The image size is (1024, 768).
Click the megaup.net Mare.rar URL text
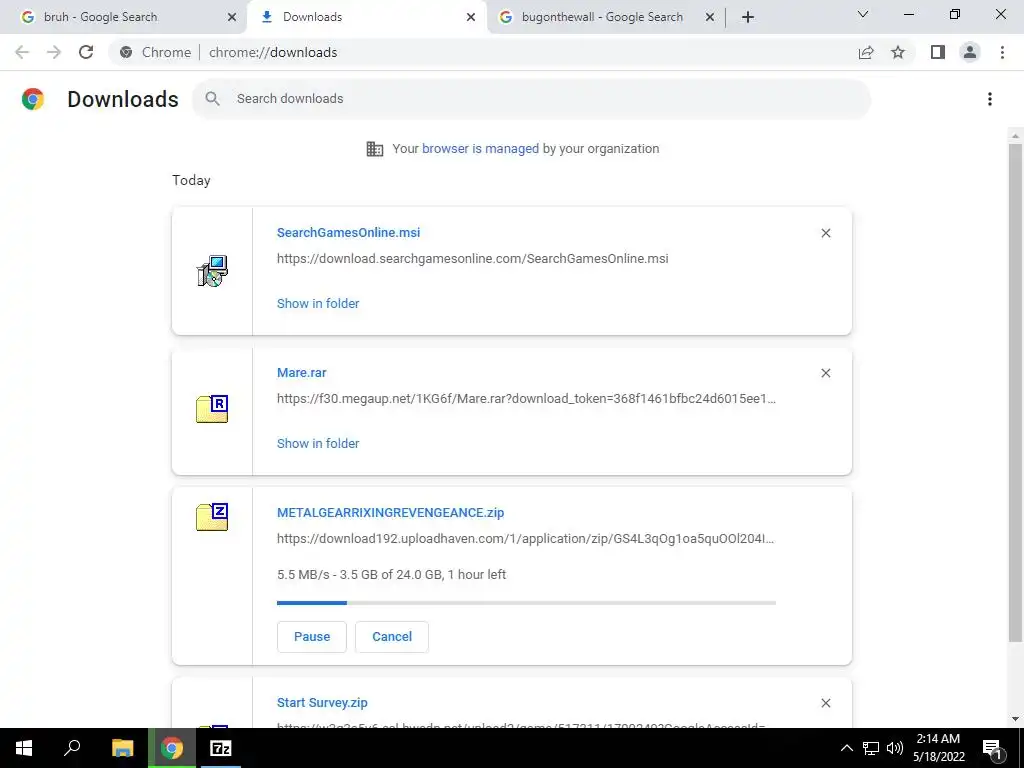[526, 399]
